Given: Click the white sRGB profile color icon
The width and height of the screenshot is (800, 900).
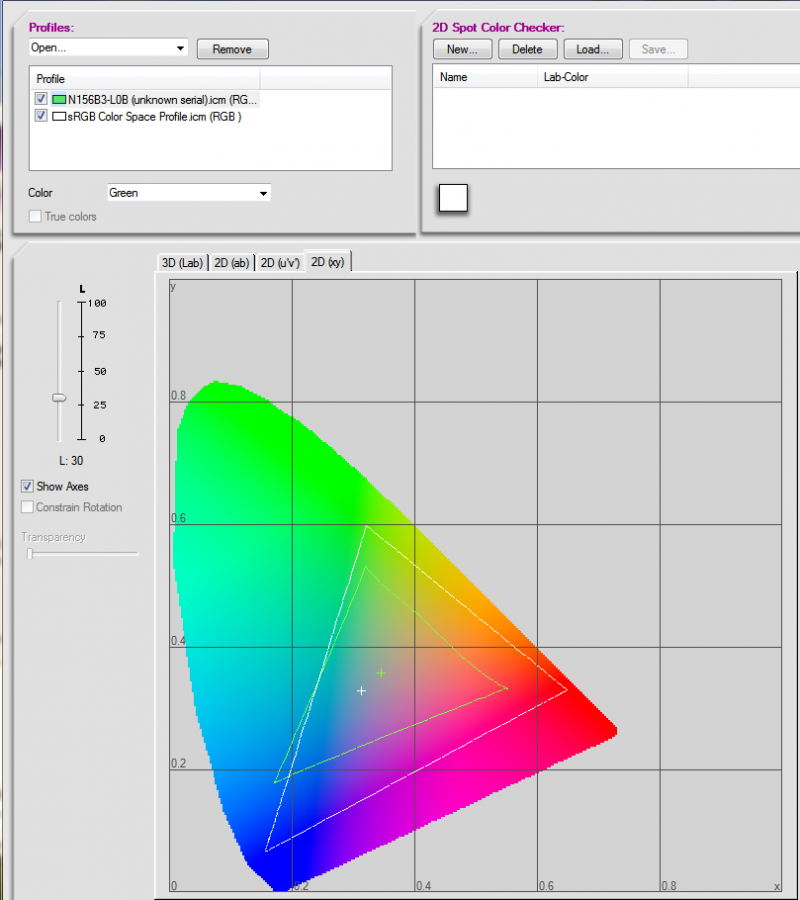Looking at the screenshot, I should click(59, 117).
